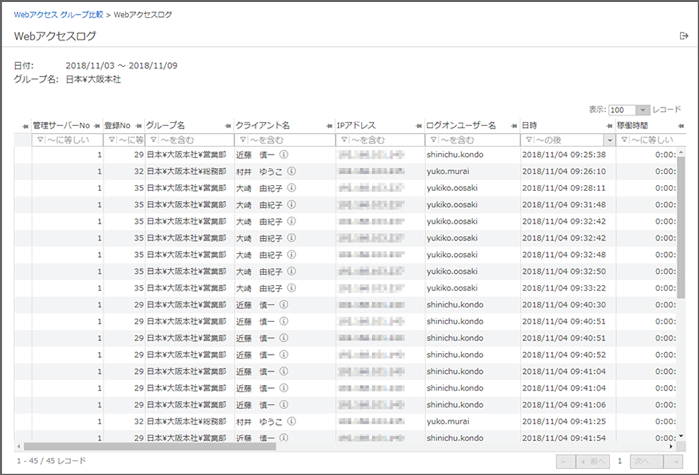This screenshot has height=475, width=699.
Task: Click pin icon in 稼働時間 column header
Action: (x=681, y=126)
